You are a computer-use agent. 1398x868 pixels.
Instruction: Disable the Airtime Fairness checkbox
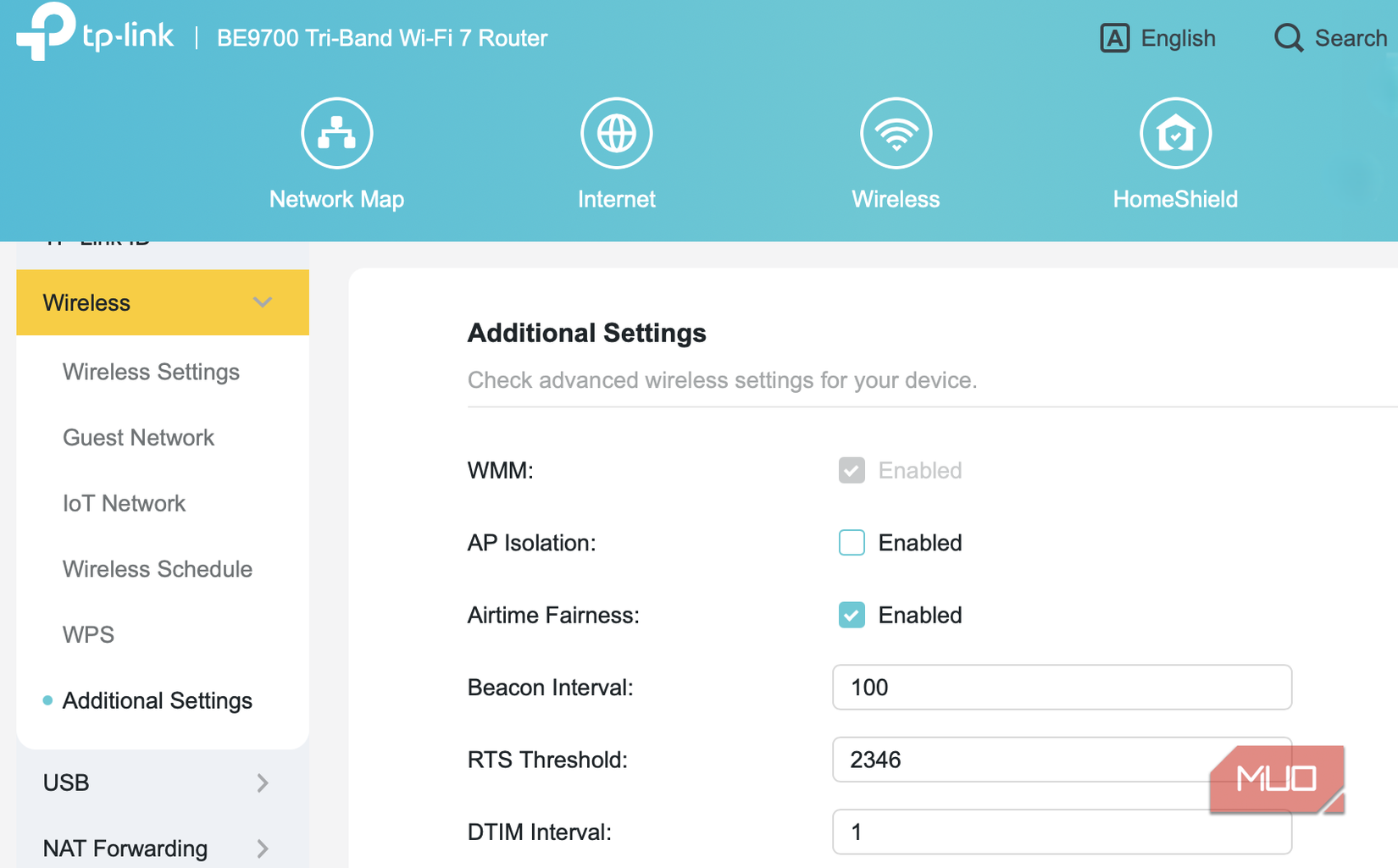tap(852, 615)
